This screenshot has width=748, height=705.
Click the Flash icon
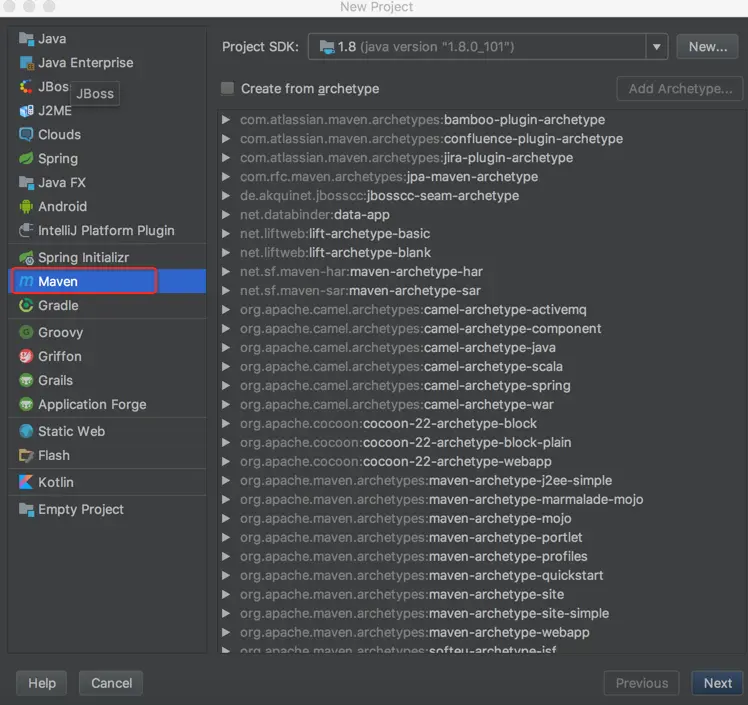click(26, 456)
